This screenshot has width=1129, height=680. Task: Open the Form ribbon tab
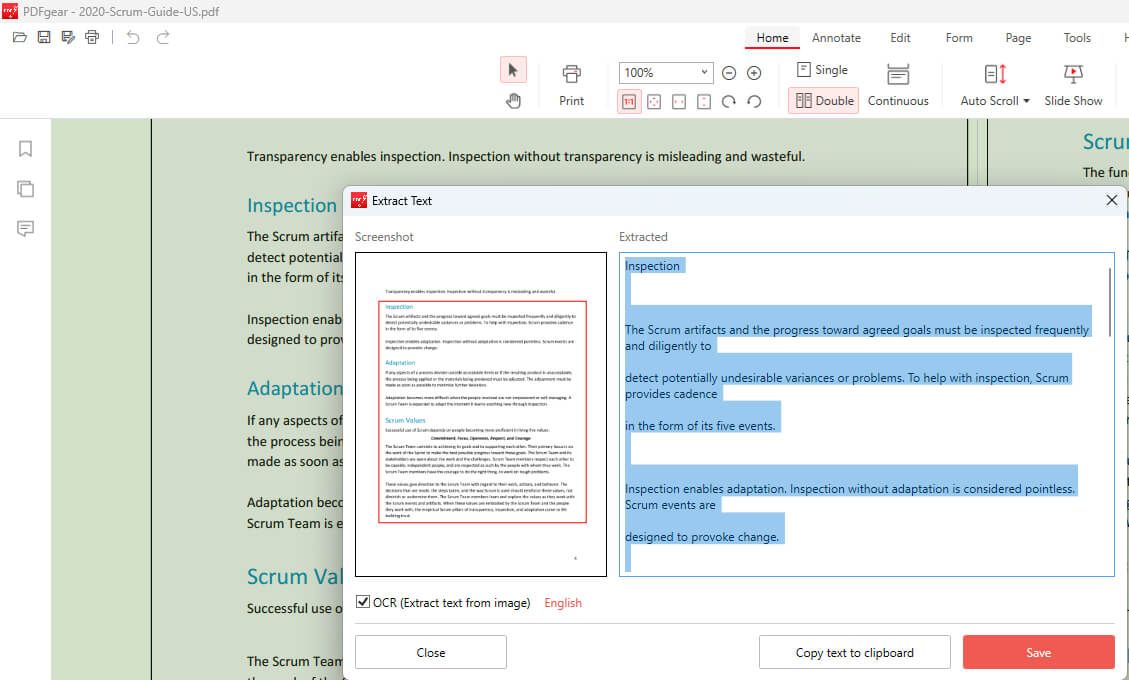958,37
